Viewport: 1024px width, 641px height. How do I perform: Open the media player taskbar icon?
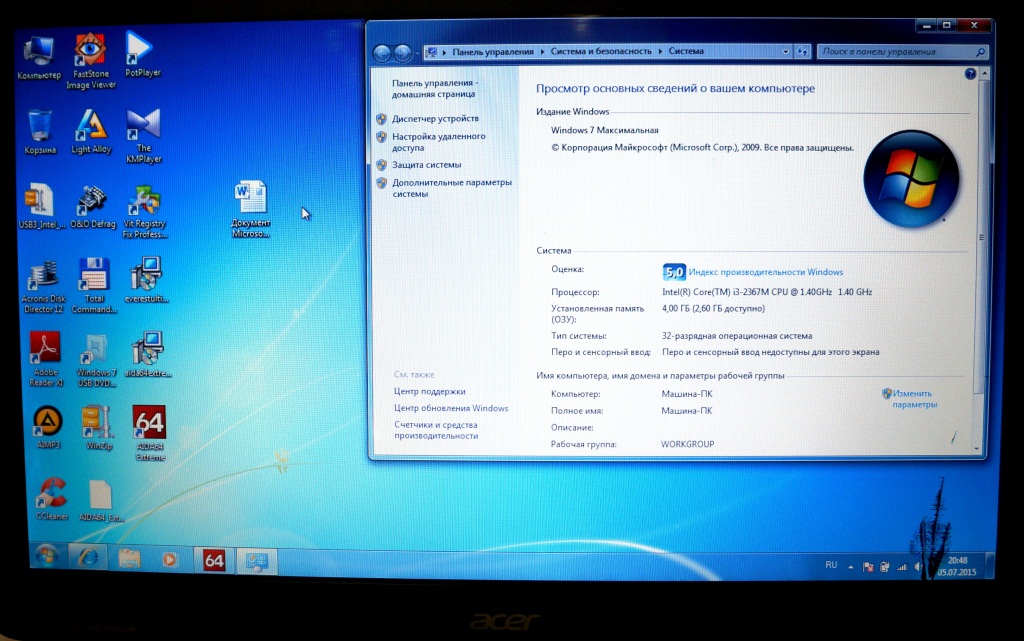tap(169, 560)
